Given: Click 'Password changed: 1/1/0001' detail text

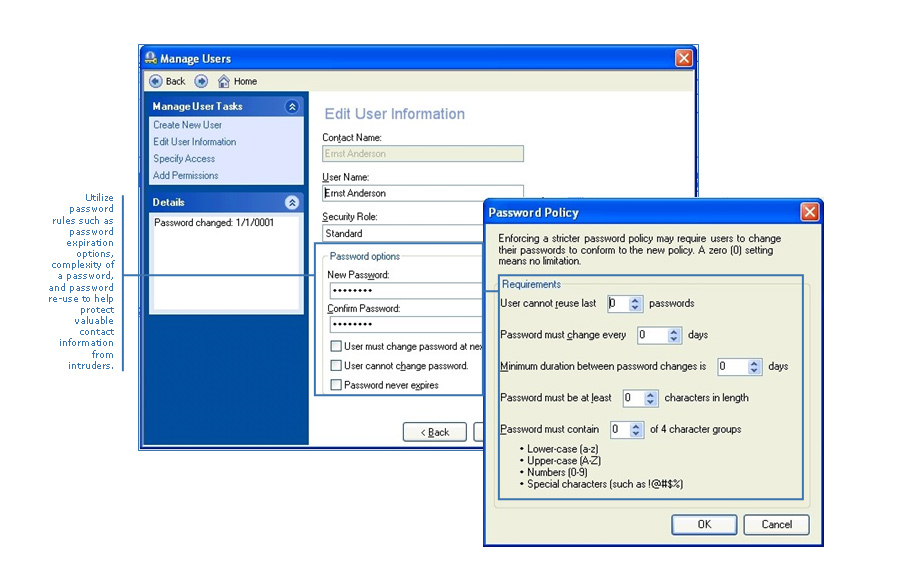Looking at the screenshot, I should (x=214, y=222).
